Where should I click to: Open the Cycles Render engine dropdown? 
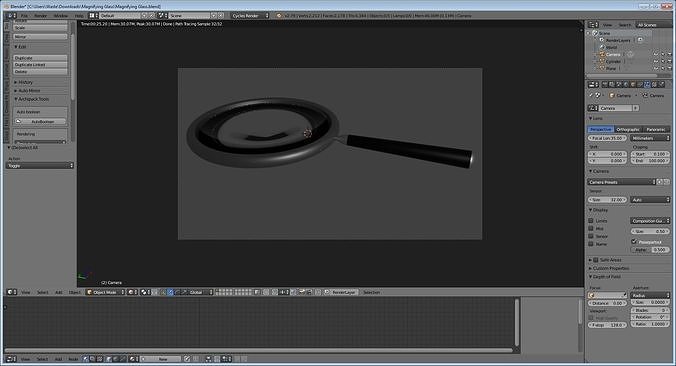[250, 16]
